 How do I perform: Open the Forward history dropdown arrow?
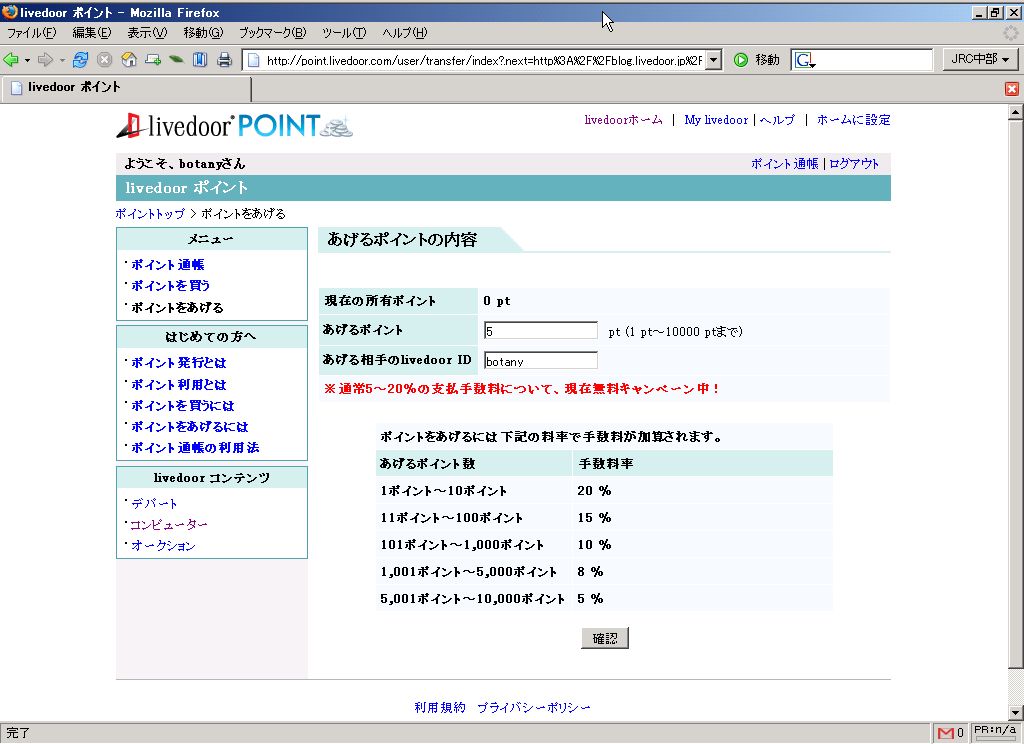click(x=62, y=60)
